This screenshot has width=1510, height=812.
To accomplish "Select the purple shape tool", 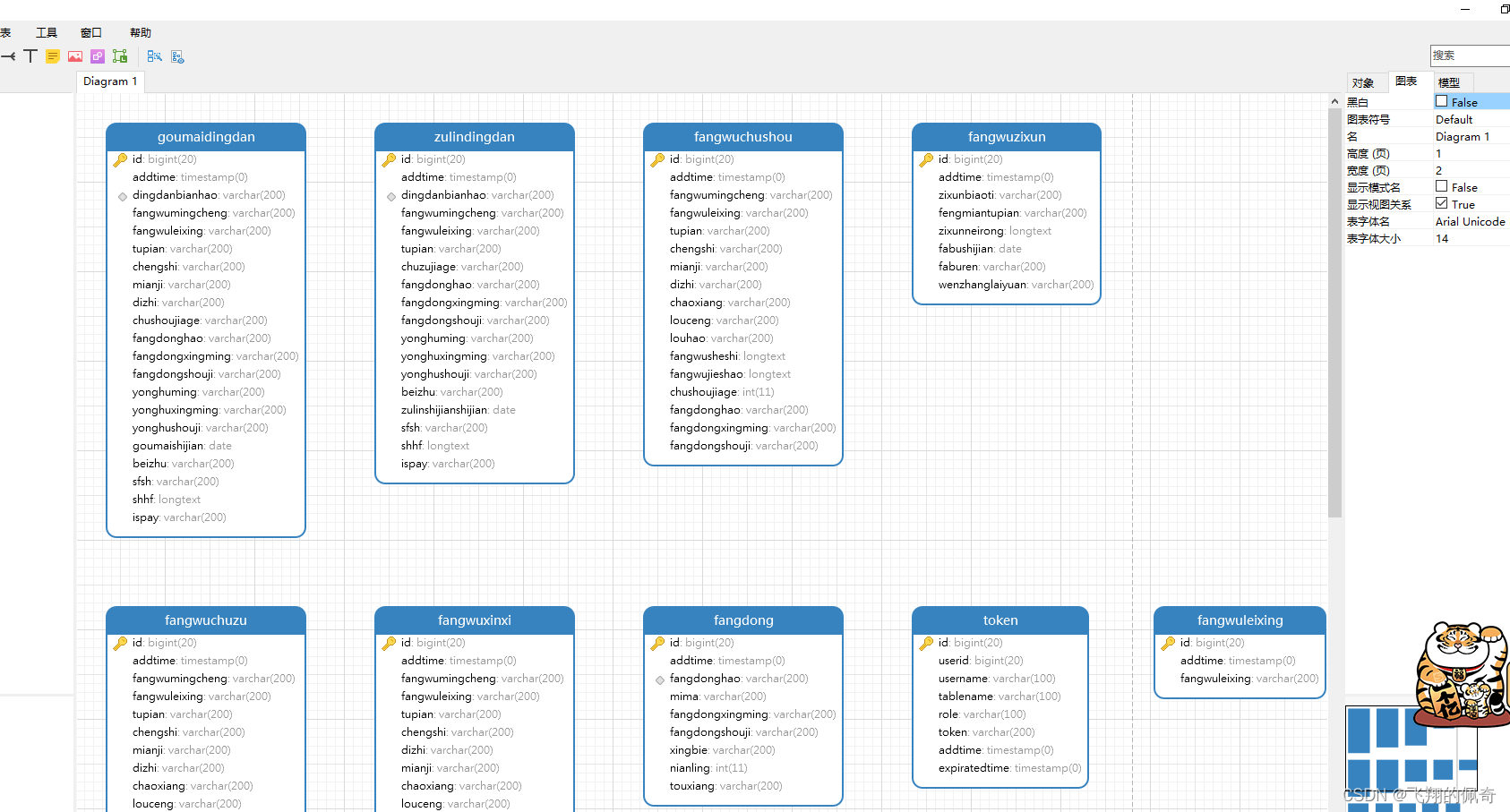I will 98,56.
